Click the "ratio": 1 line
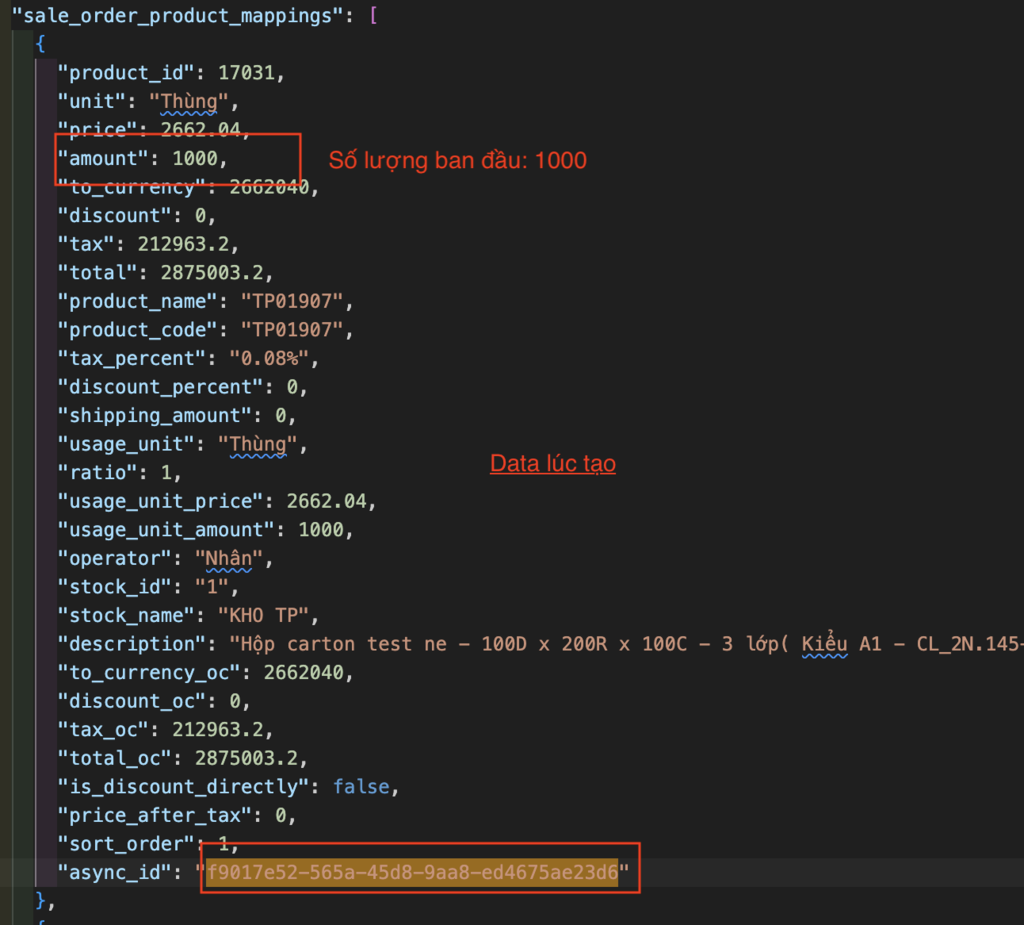The image size is (1024, 925). click(120, 472)
